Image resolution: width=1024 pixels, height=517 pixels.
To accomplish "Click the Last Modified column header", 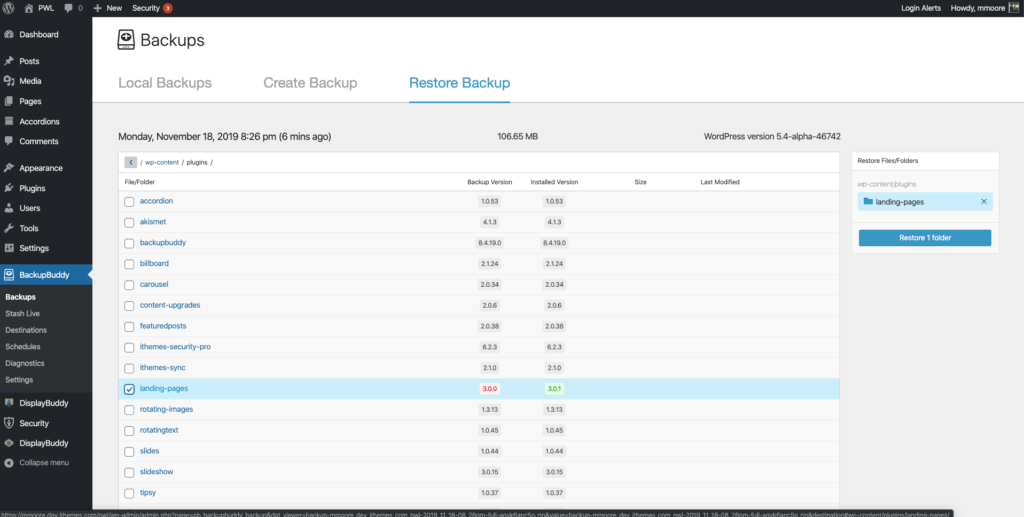I will (x=720, y=182).
